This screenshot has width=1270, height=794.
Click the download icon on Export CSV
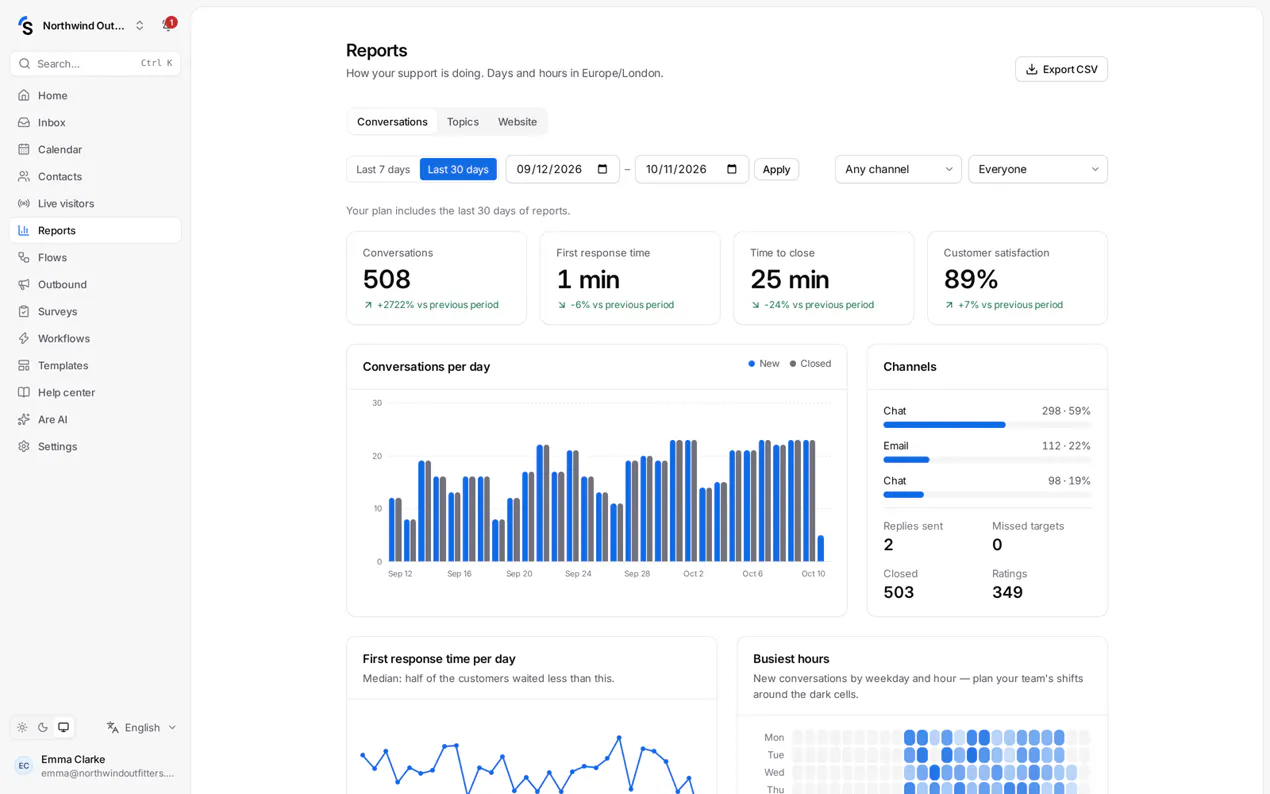(x=1032, y=69)
